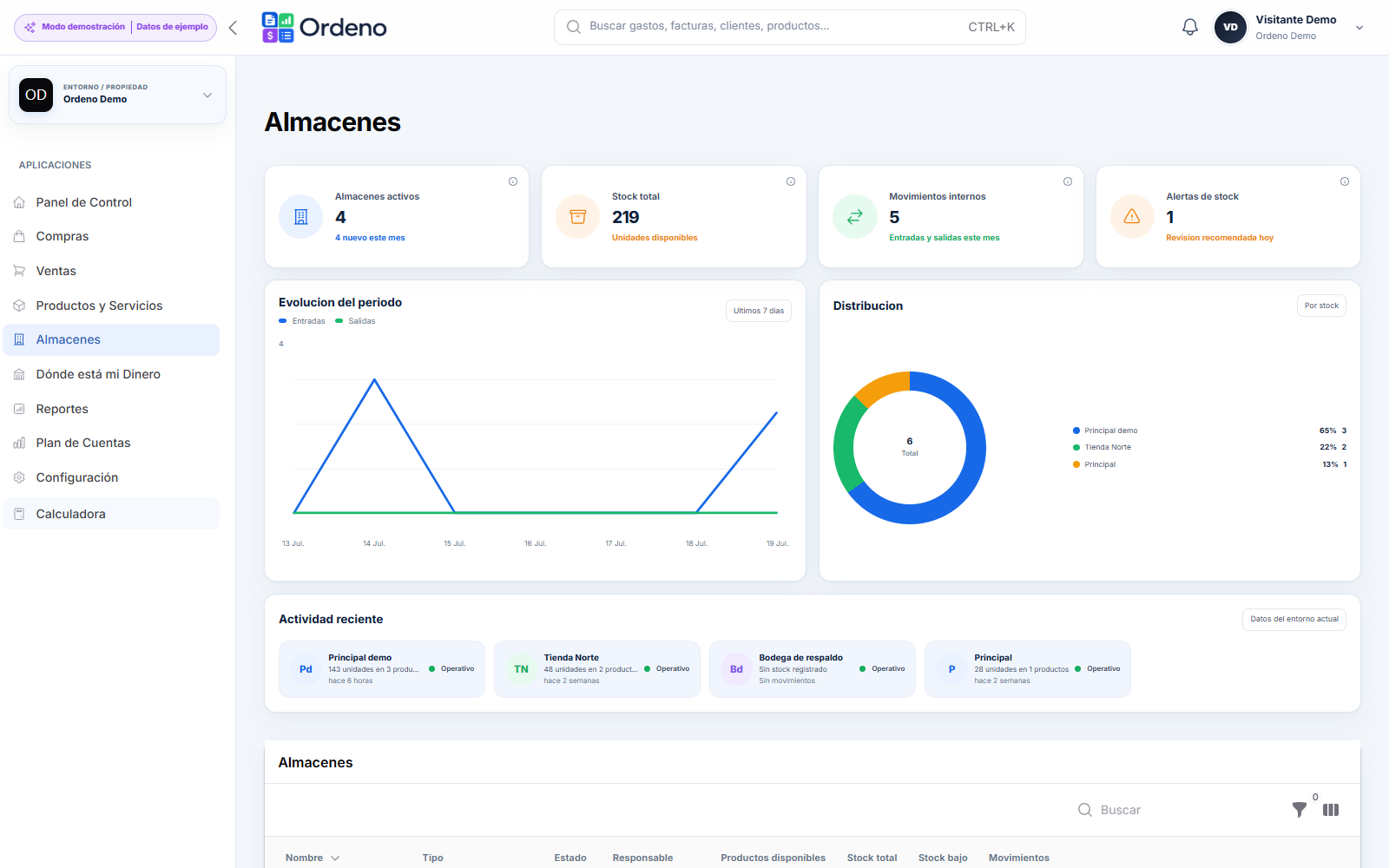
Task: Click Datos del entorno actual button
Action: point(1294,619)
